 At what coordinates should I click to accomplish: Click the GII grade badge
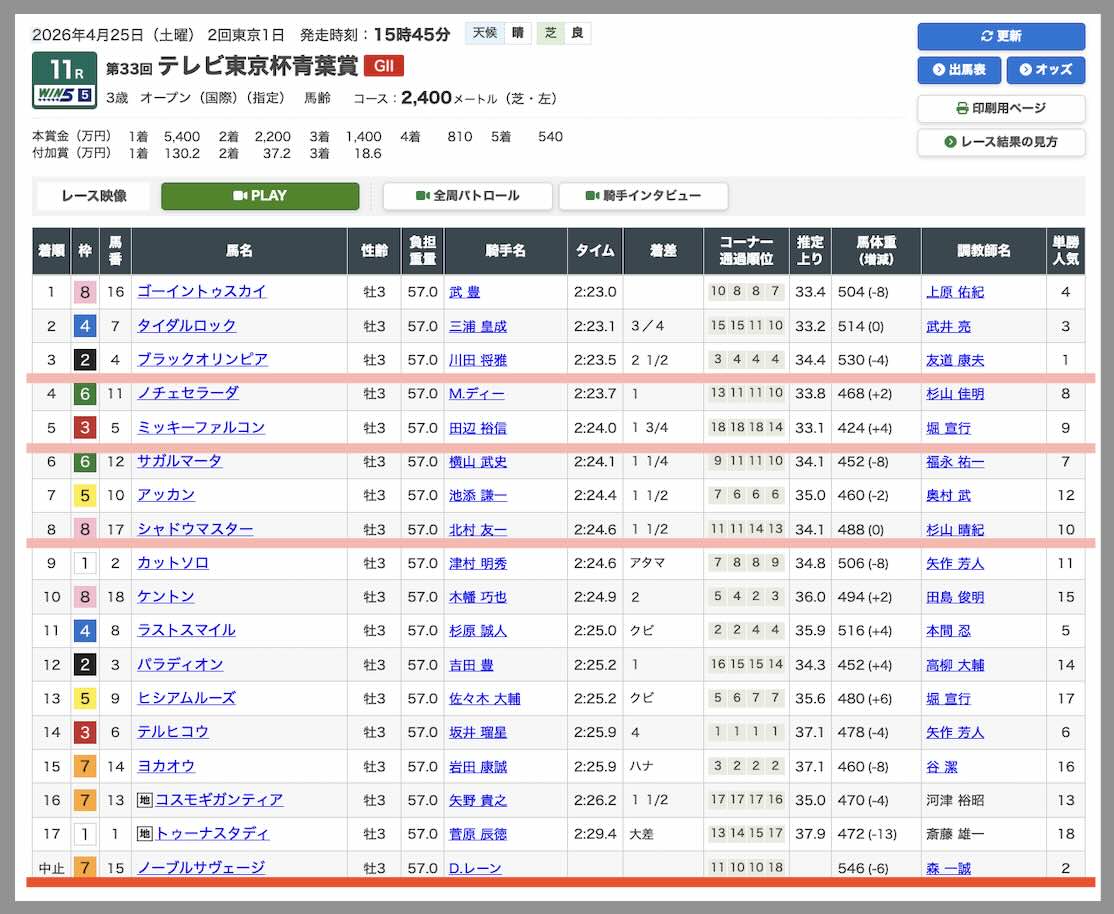[383, 66]
